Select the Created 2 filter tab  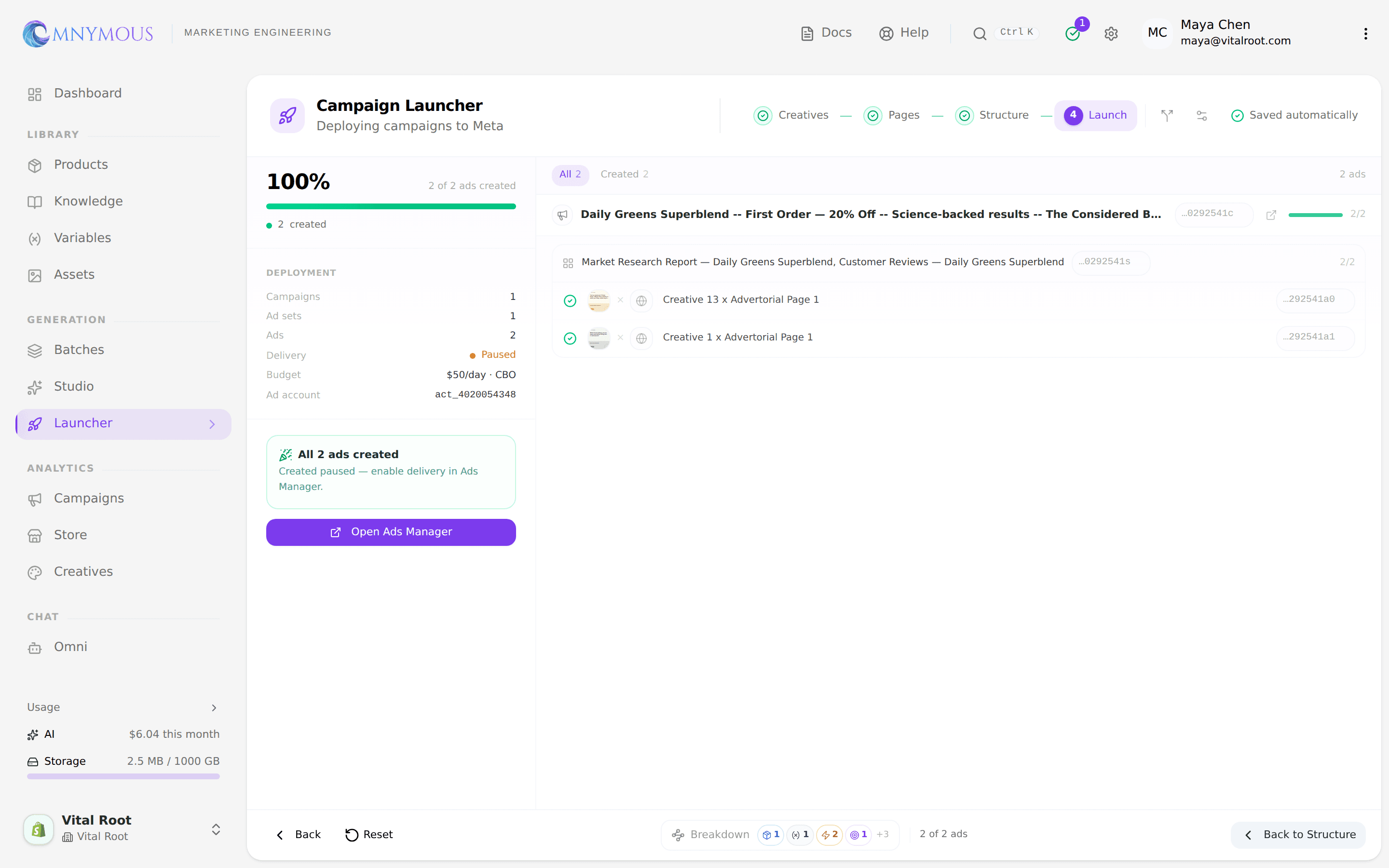(625, 175)
